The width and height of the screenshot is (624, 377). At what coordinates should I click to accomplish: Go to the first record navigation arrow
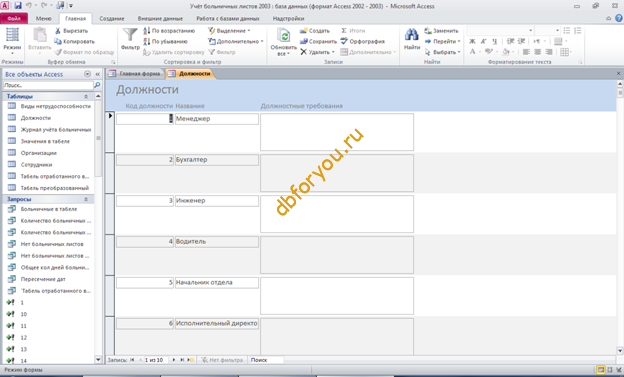132,360
